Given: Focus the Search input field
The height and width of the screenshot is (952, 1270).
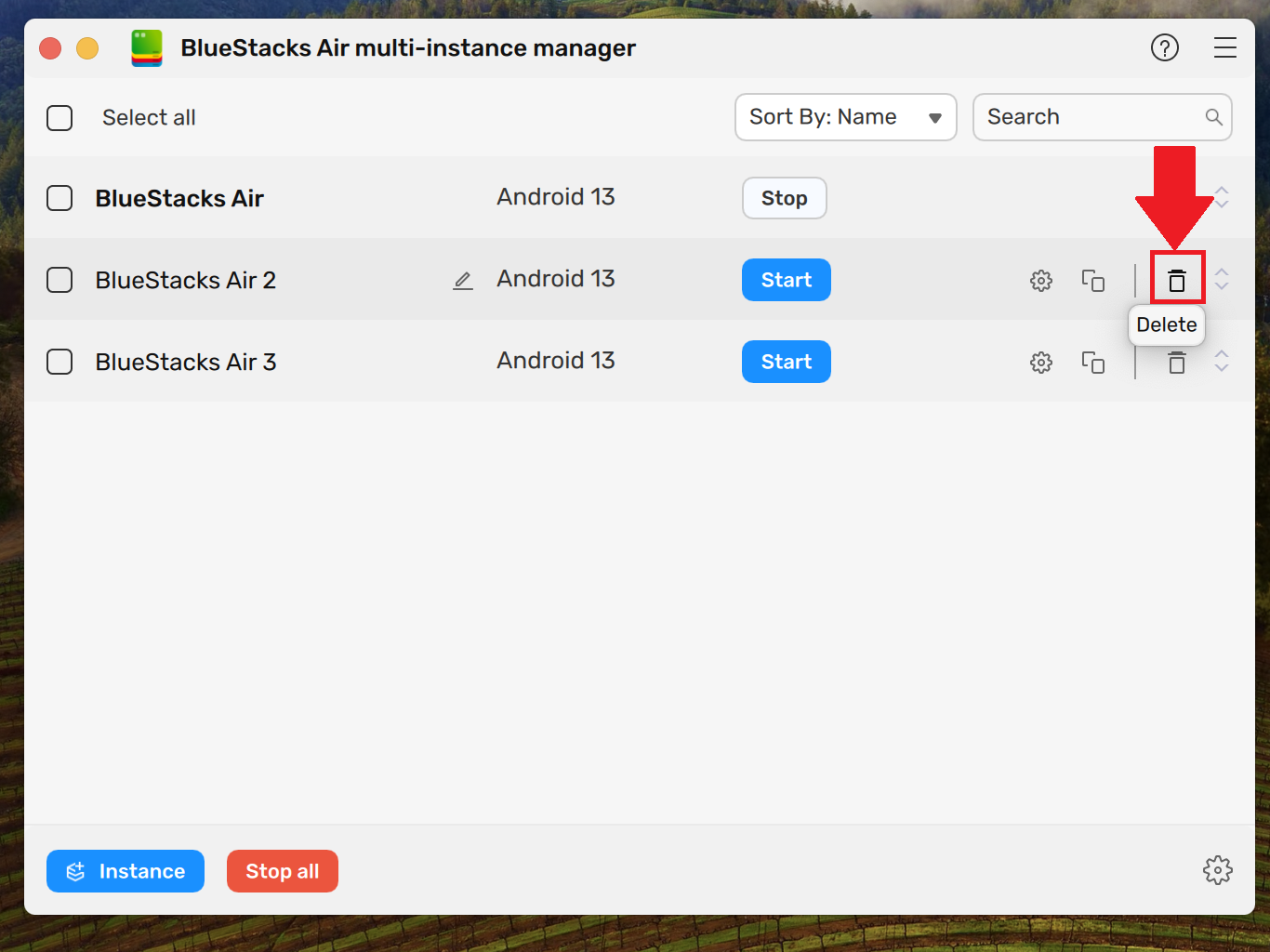Looking at the screenshot, I should [1103, 117].
